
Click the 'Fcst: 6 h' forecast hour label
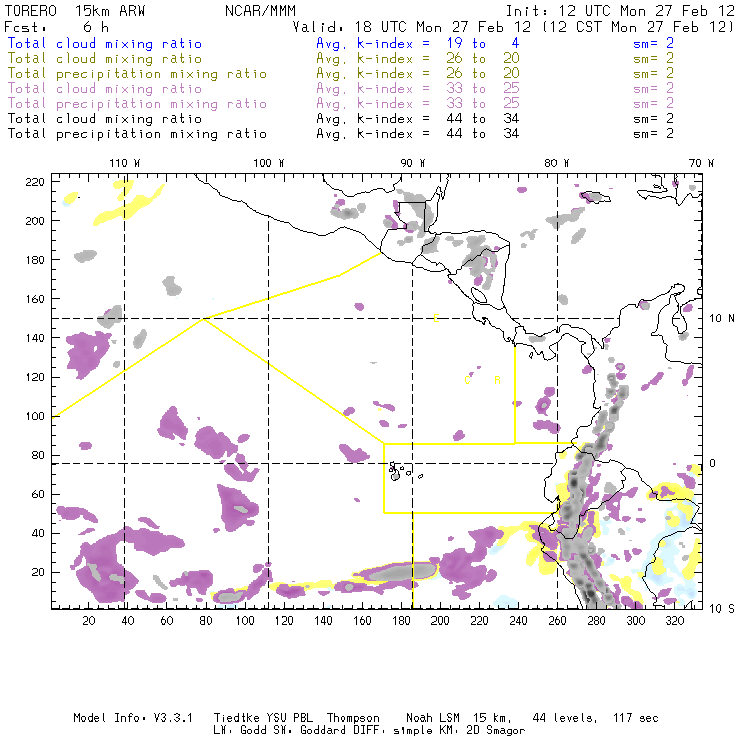tap(56, 27)
